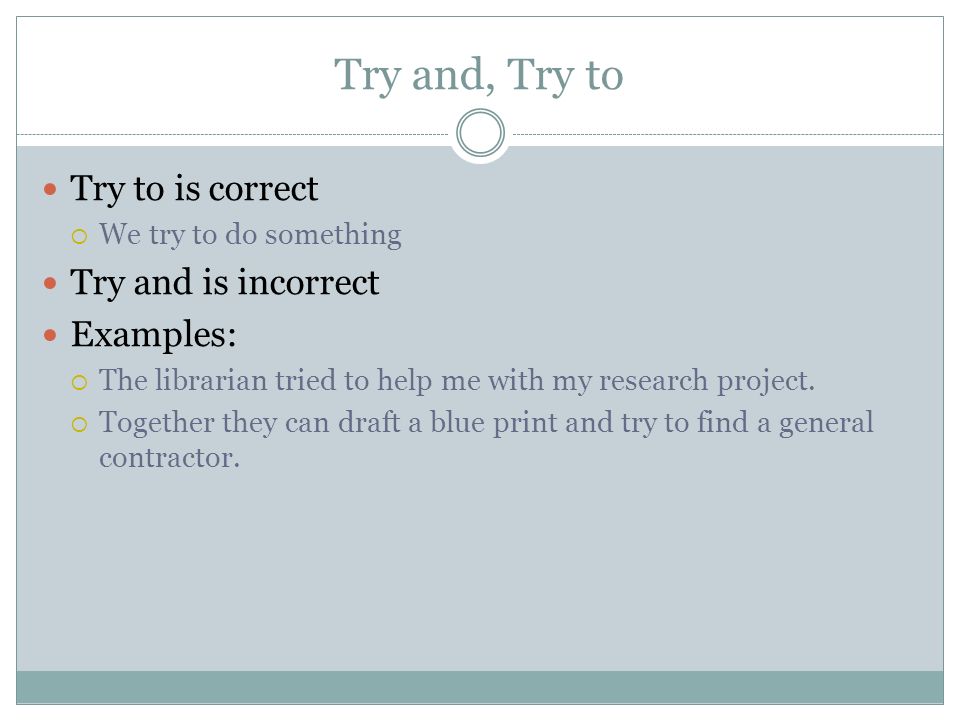Click the double-ring circle ornament below the title

coord(481,133)
